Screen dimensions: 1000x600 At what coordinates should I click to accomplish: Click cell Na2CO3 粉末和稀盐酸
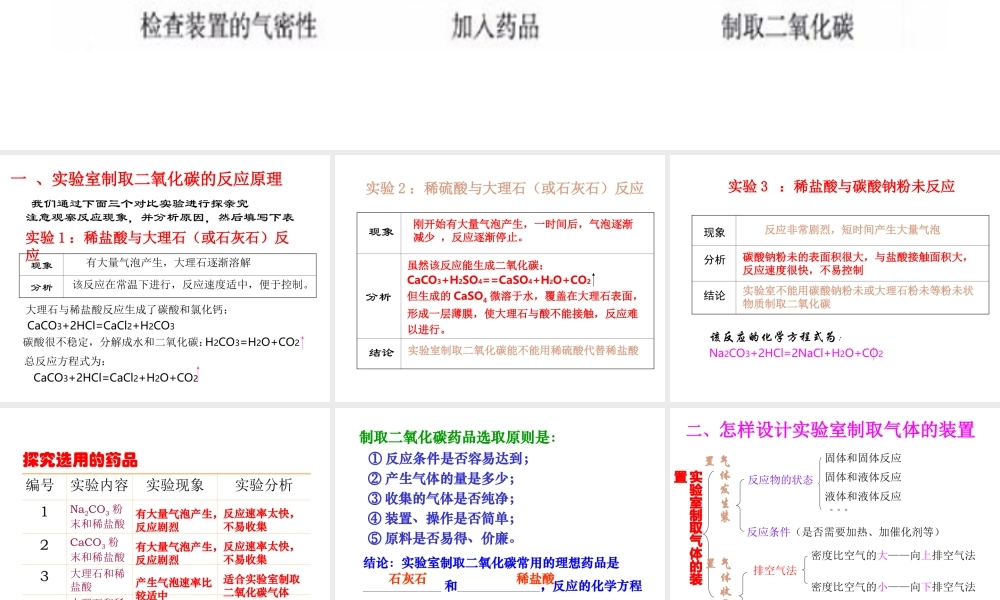[x=98, y=516]
